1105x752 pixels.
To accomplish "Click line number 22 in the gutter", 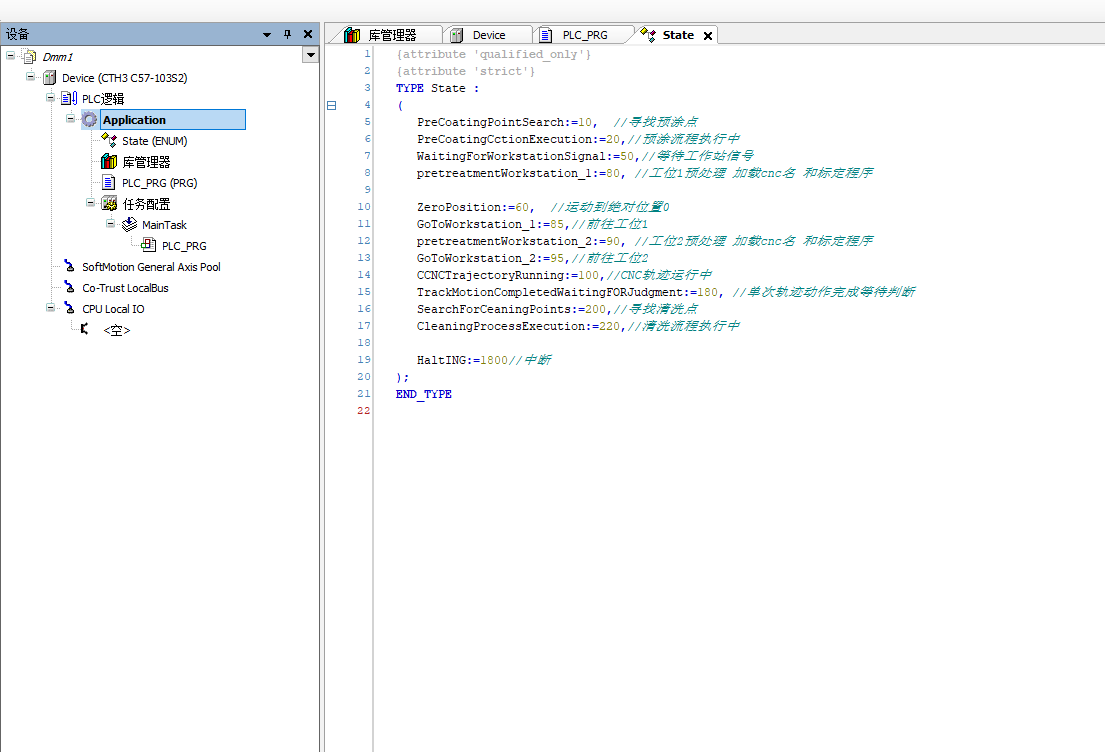I will [x=363, y=410].
